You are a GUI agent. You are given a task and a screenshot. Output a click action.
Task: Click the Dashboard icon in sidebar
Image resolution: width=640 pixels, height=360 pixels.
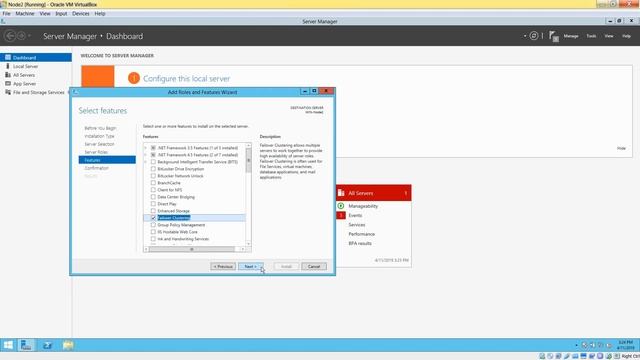(8, 58)
